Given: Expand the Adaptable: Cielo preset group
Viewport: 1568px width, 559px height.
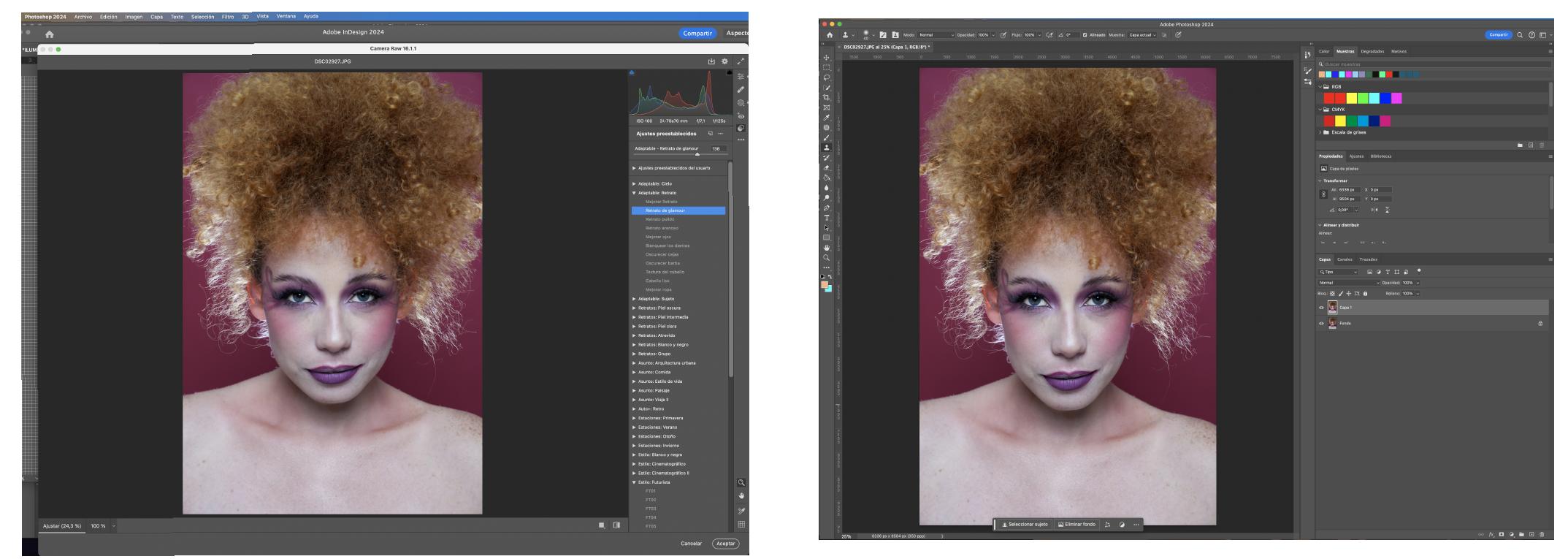Looking at the screenshot, I should [635, 183].
